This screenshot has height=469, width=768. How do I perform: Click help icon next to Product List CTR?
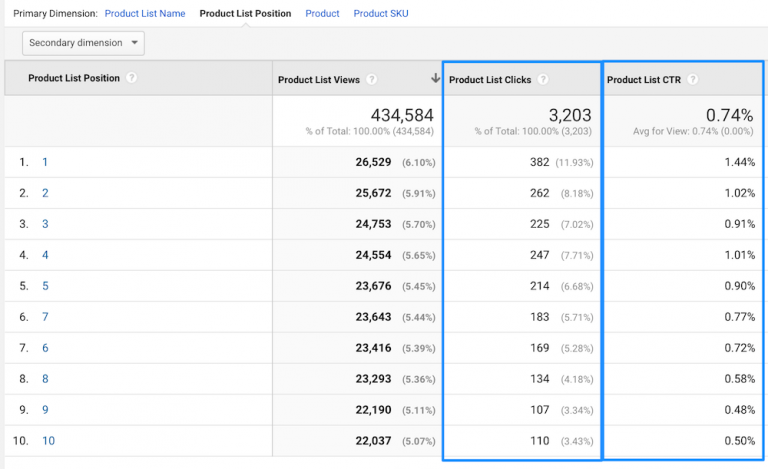pyautogui.click(x=692, y=80)
